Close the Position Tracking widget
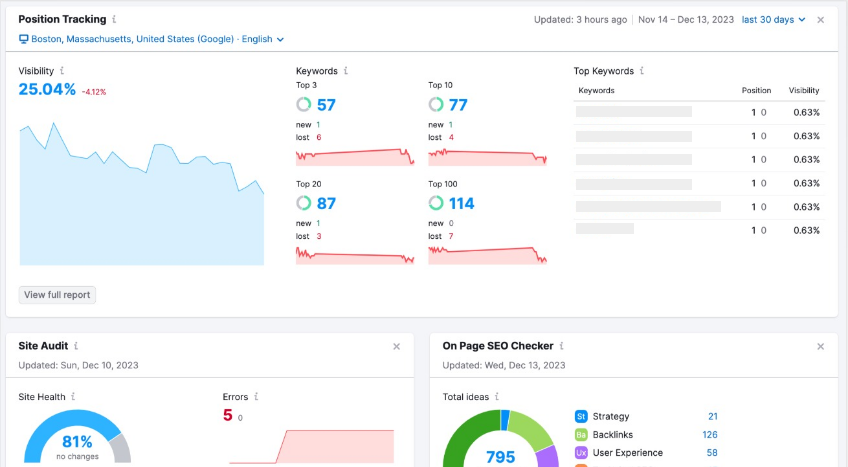848x467 pixels. pyautogui.click(x=820, y=20)
